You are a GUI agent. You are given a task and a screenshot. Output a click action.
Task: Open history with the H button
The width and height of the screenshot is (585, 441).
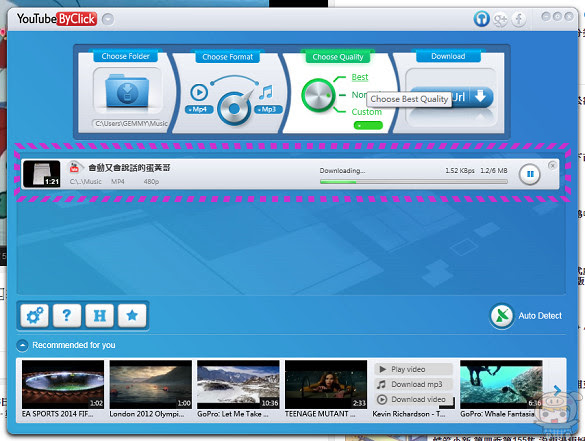[x=99, y=316]
